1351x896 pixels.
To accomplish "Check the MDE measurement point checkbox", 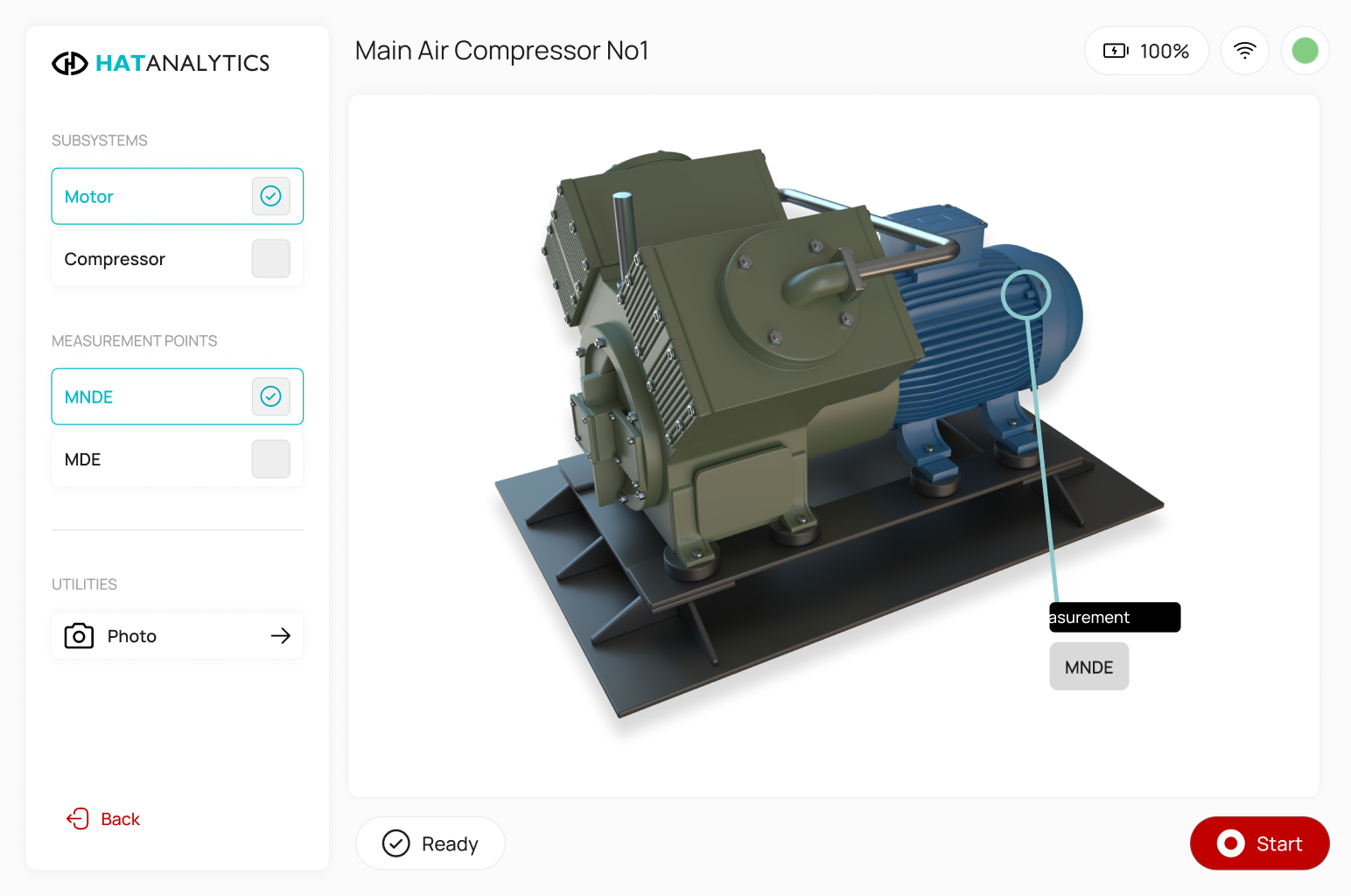I will 271,459.
